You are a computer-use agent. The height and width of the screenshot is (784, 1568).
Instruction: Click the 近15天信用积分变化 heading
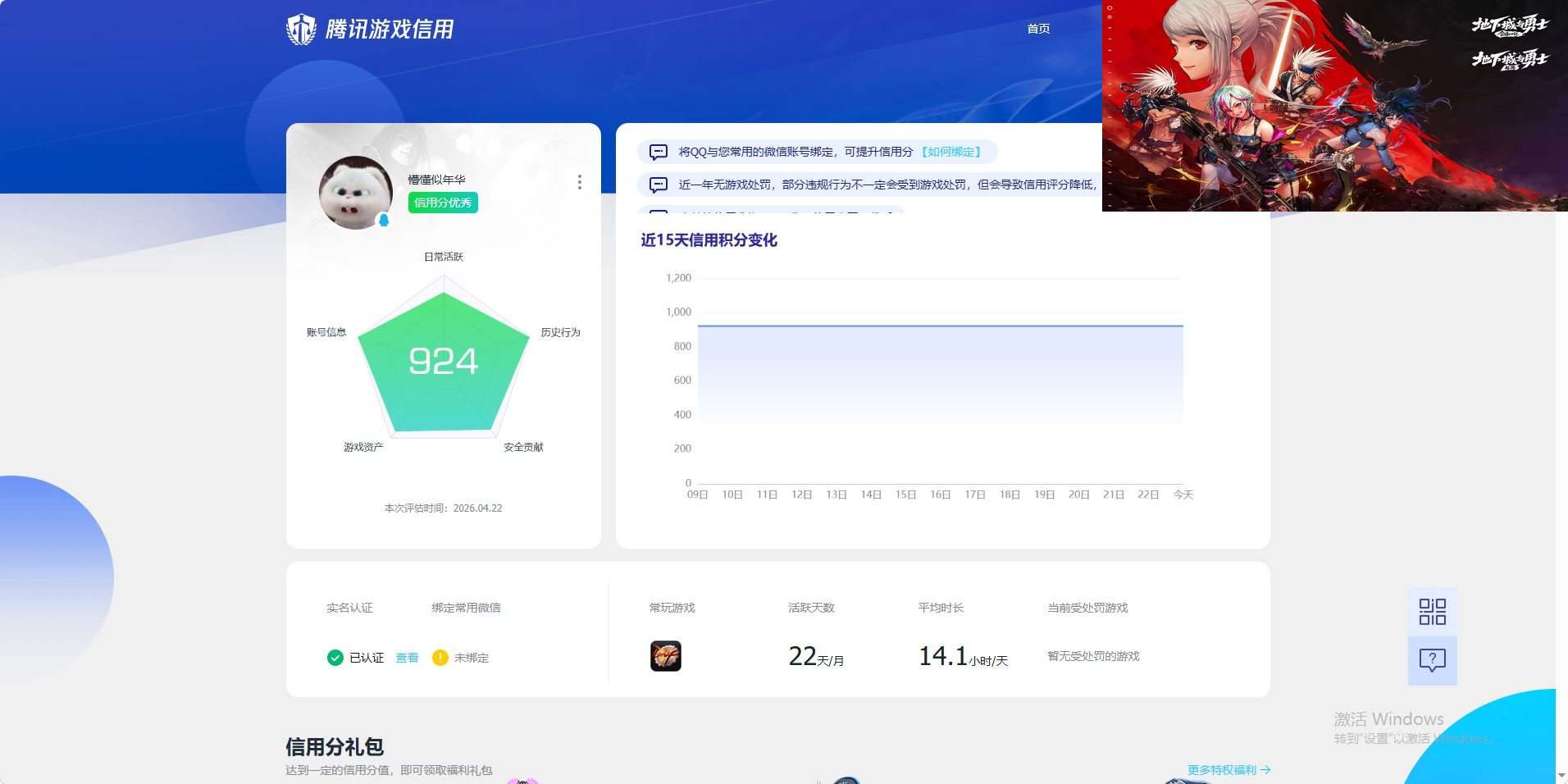point(709,240)
